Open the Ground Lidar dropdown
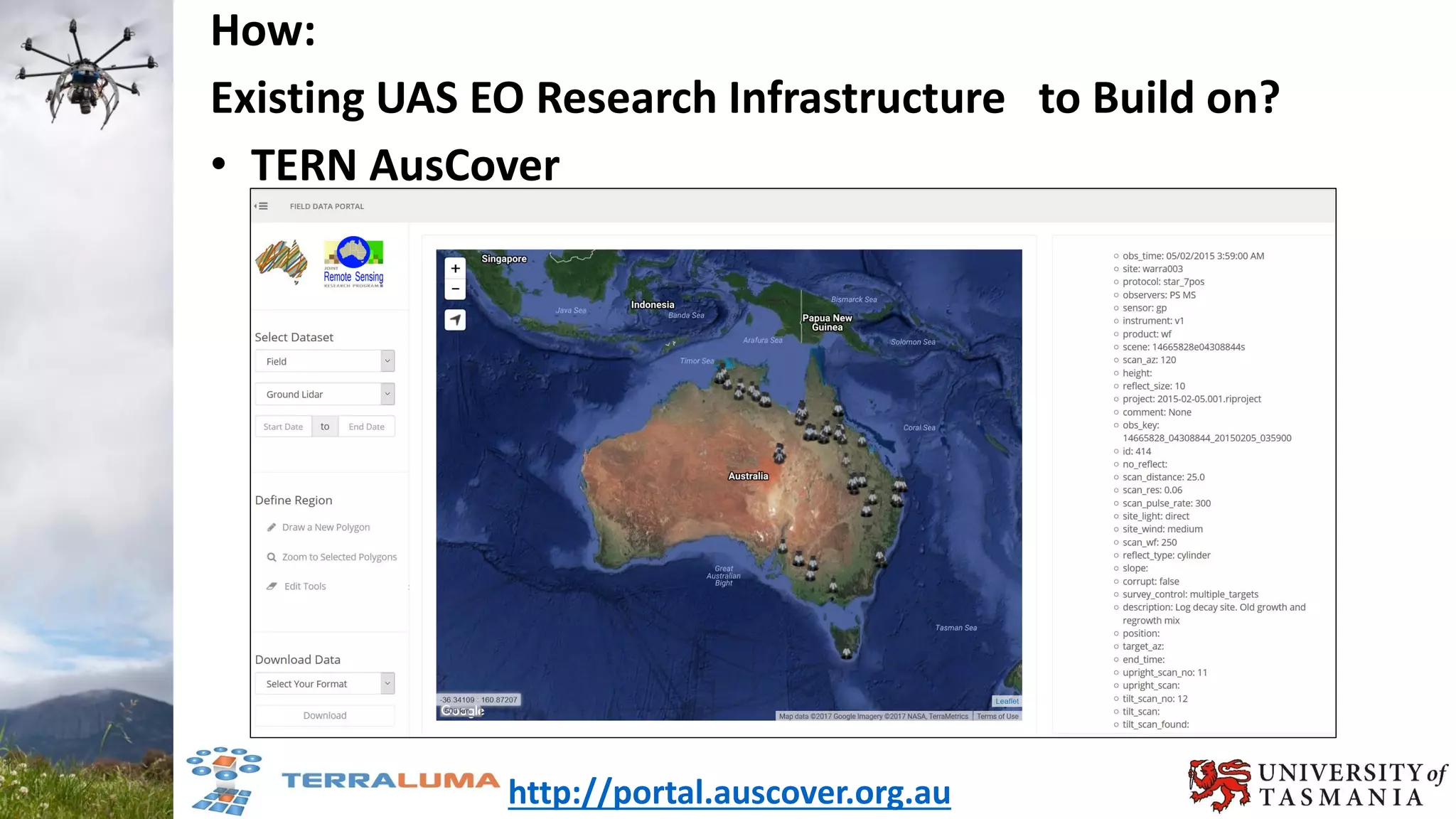 [x=325, y=394]
